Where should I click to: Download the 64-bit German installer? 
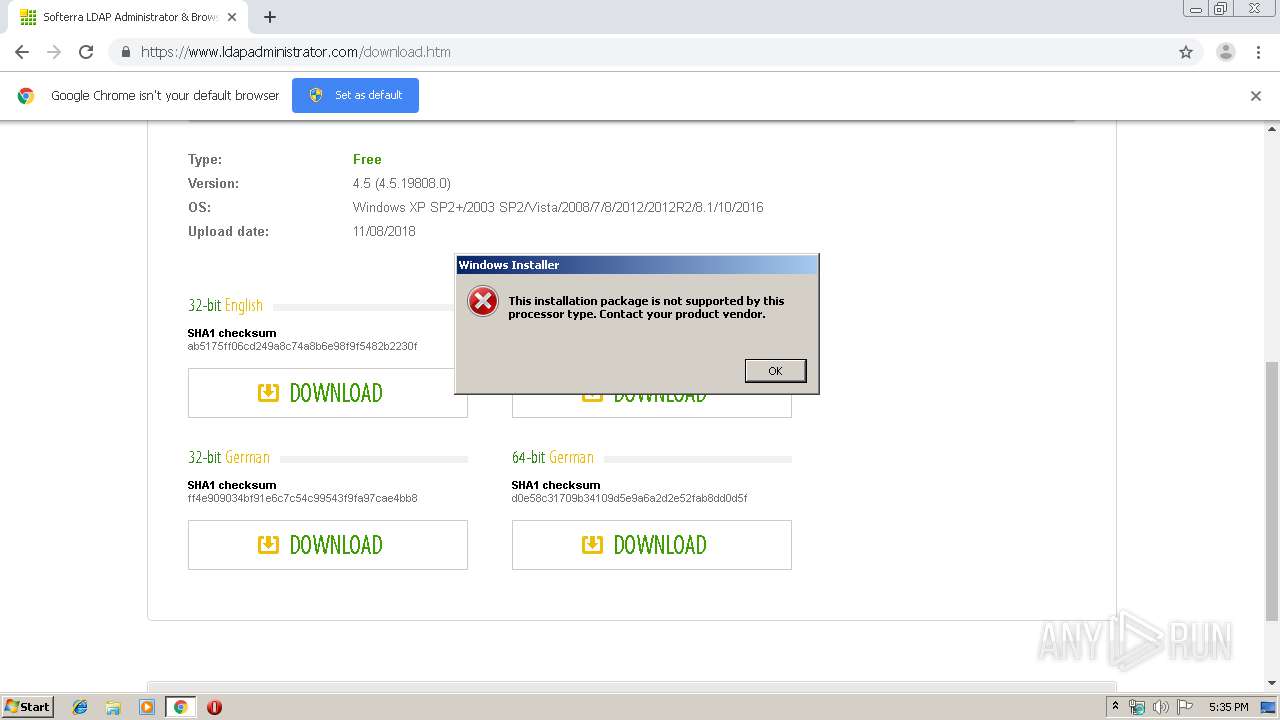(x=652, y=545)
